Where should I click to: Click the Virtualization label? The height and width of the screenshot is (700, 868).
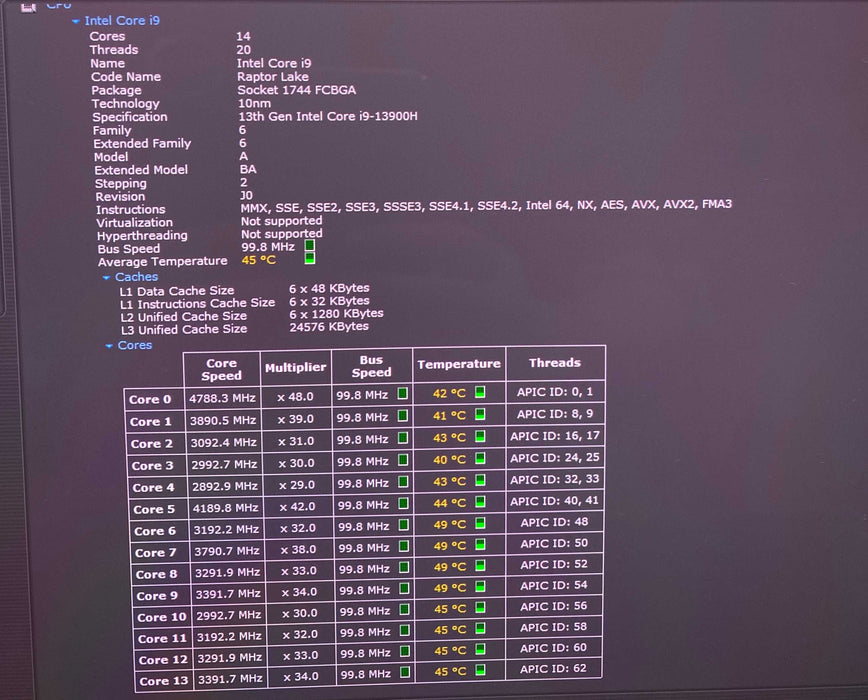pos(135,223)
